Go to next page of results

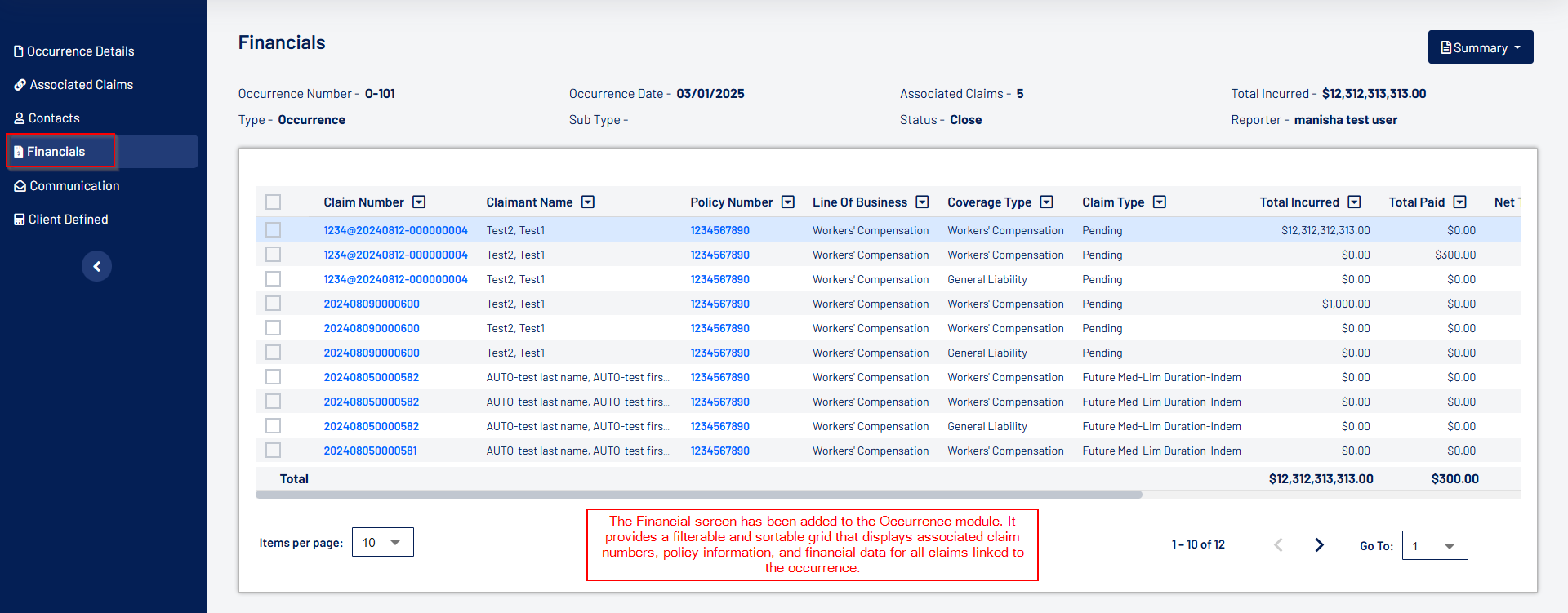pyautogui.click(x=1319, y=545)
